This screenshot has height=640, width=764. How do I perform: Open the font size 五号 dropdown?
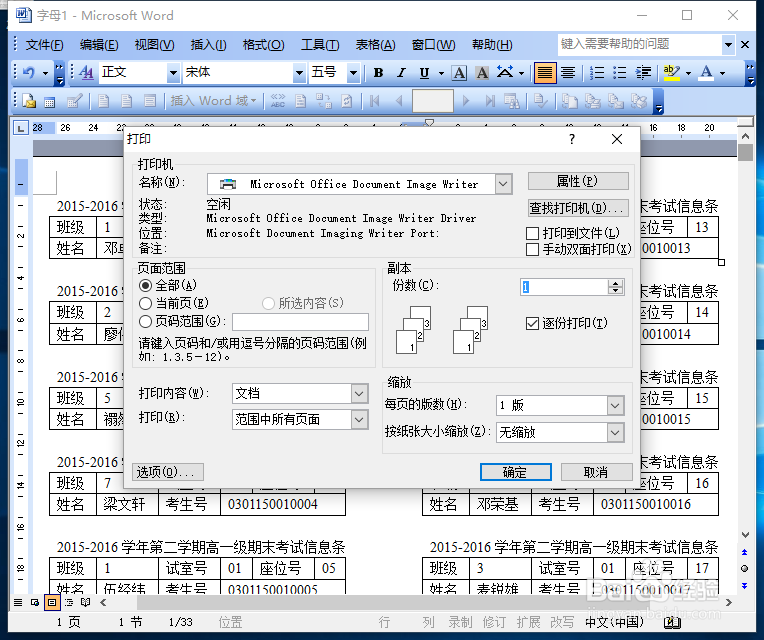coord(353,73)
